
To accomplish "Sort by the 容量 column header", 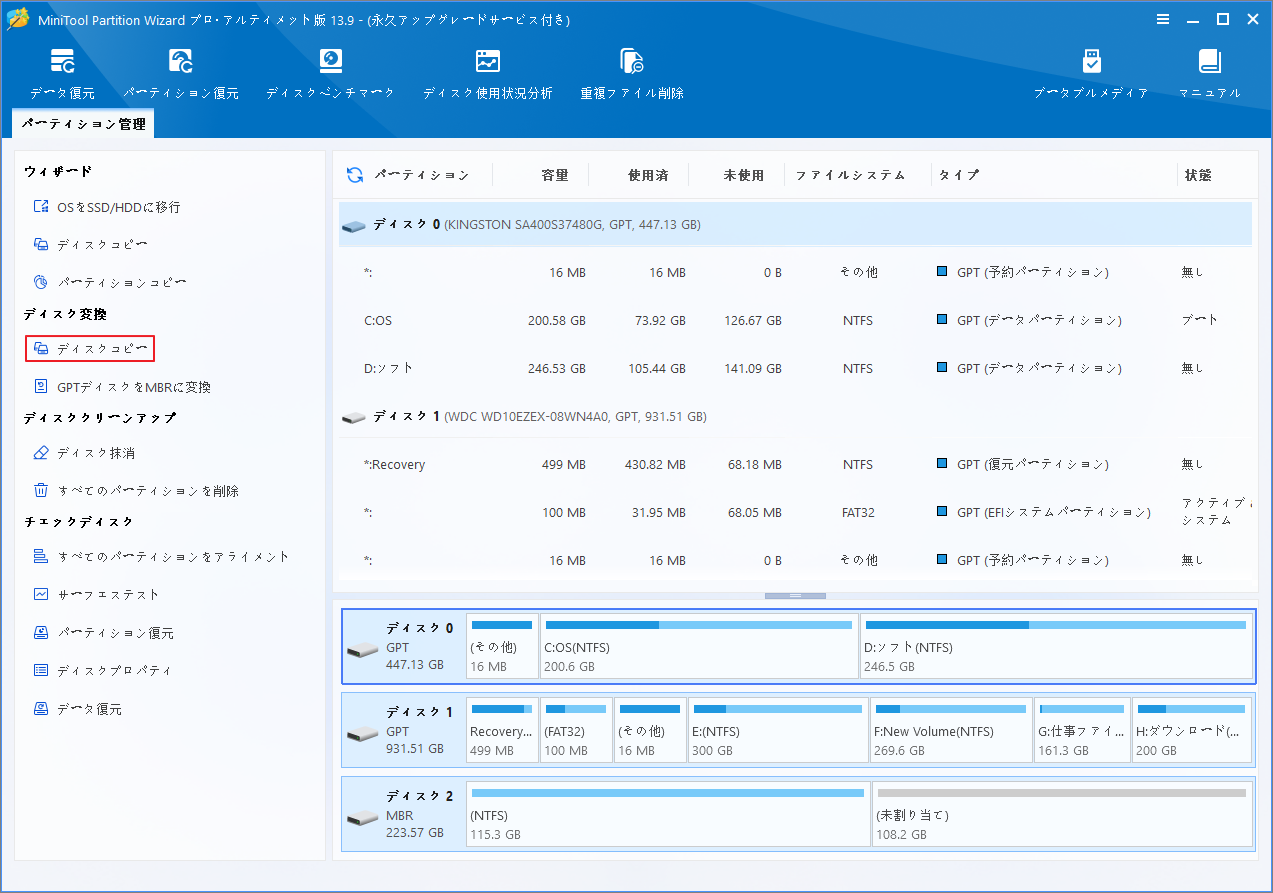I will pos(555,175).
